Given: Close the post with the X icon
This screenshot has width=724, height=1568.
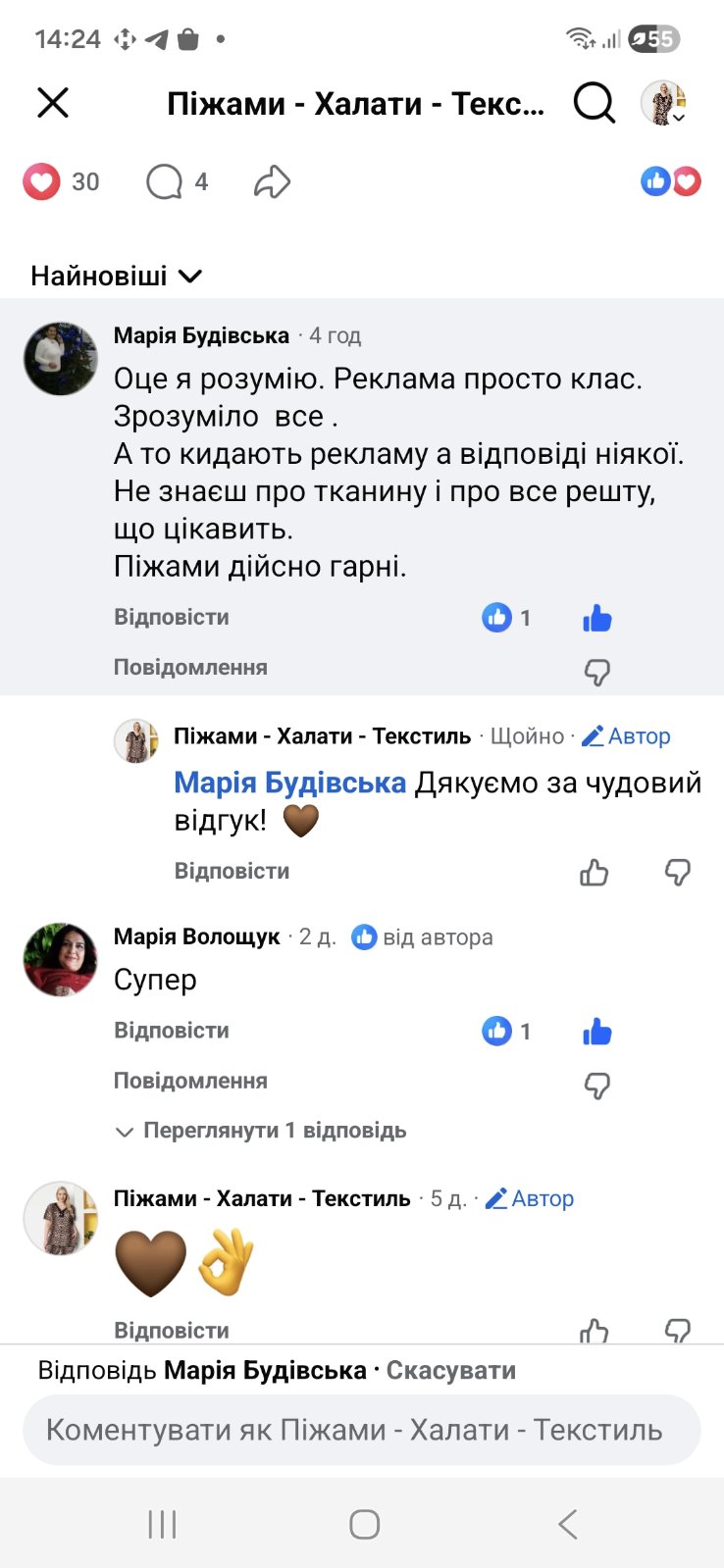Looking at the screenshot, I should click(53, 102).
